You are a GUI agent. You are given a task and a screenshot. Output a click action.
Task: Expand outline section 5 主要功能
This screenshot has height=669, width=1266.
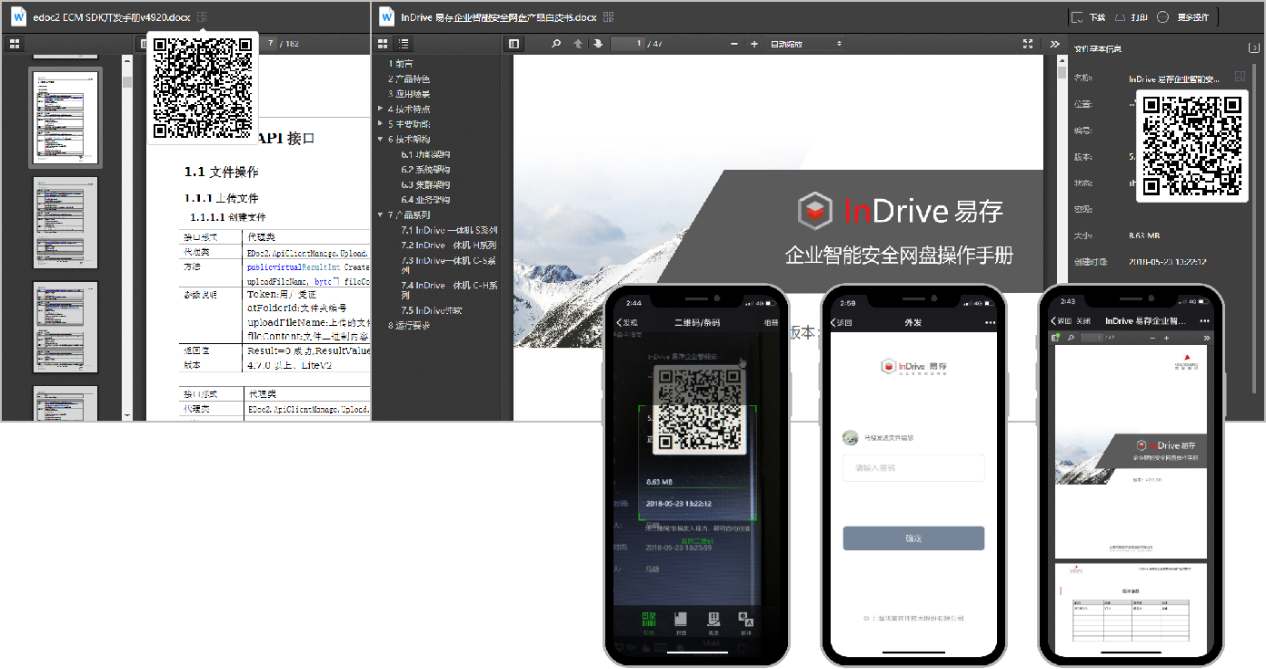380,124
